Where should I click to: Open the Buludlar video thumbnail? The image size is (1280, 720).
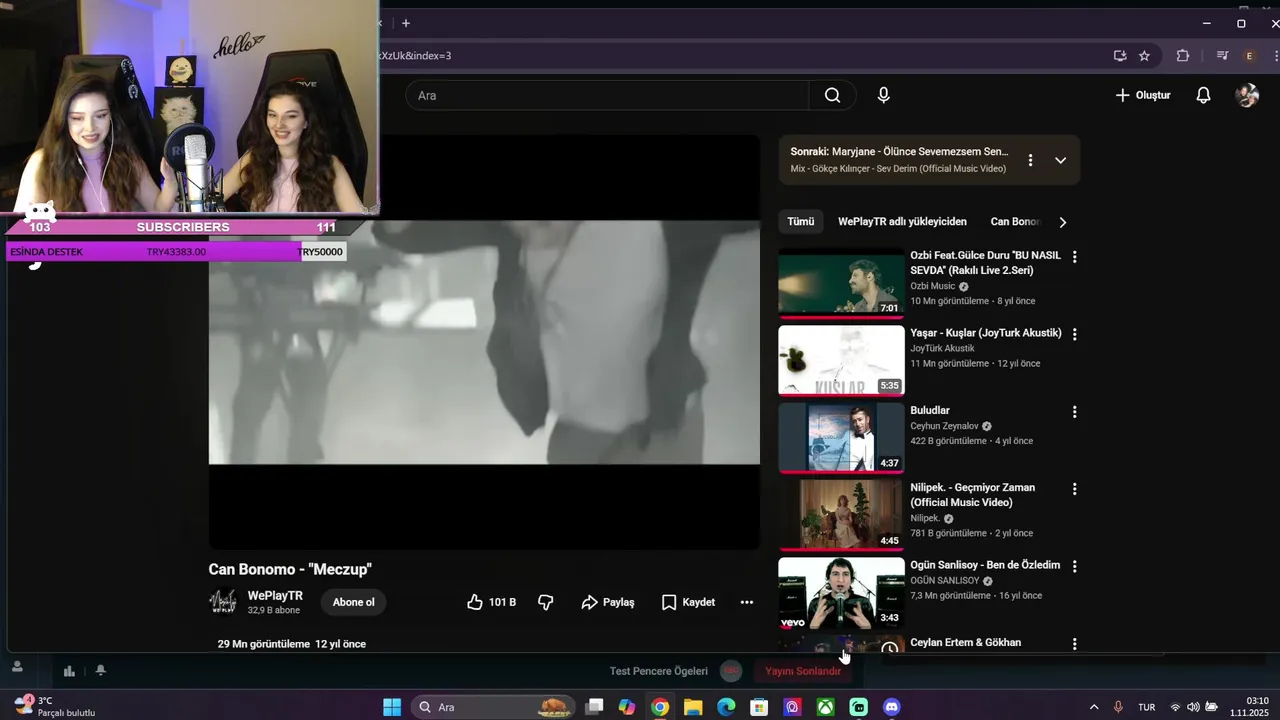[x=841, y=437]
